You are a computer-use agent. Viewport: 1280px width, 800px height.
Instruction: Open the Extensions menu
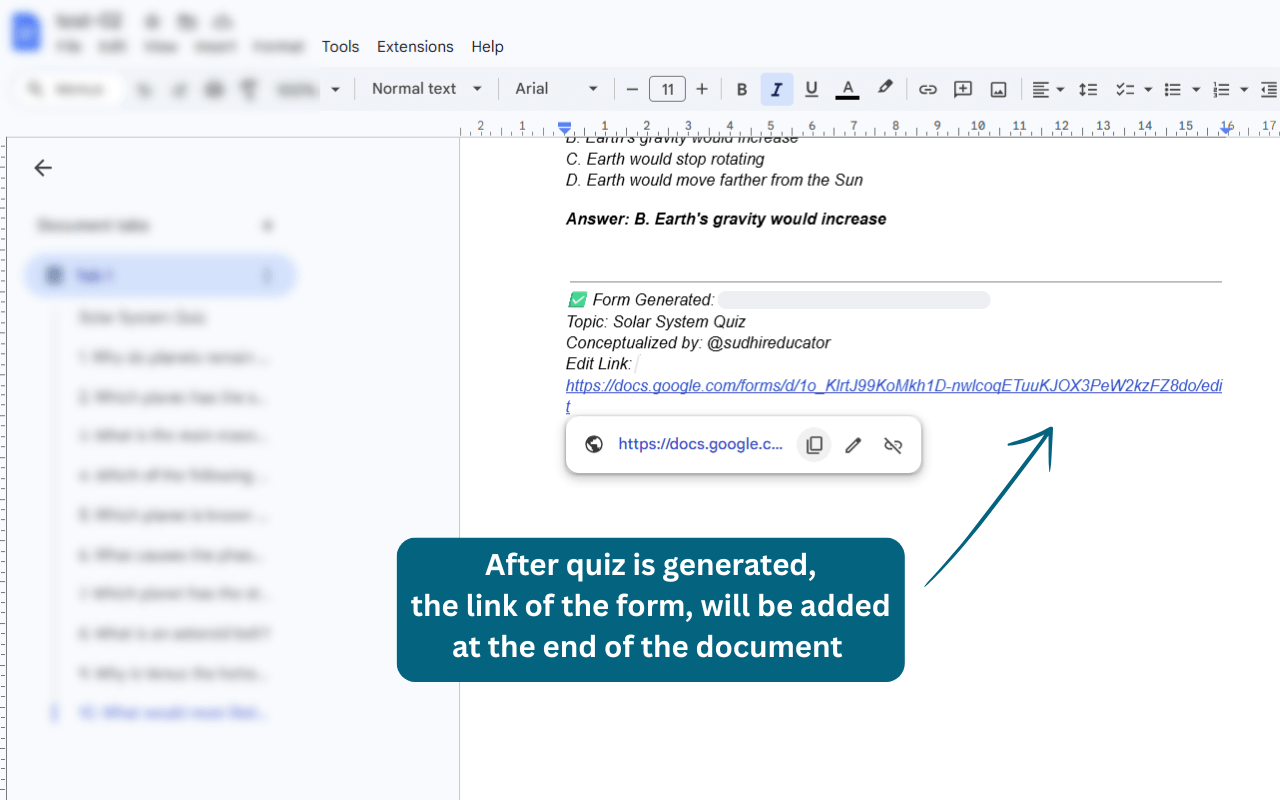point(415,47)
